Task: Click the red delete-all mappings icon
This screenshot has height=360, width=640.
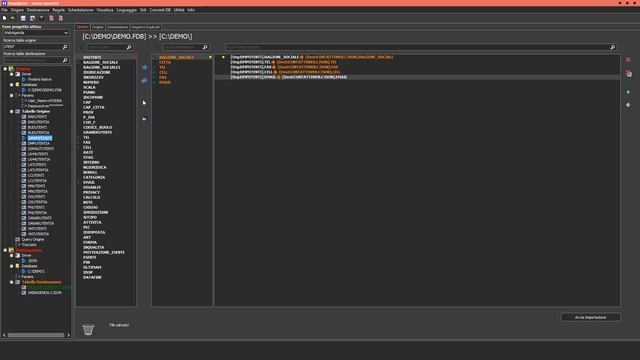Action: (629, 73)
